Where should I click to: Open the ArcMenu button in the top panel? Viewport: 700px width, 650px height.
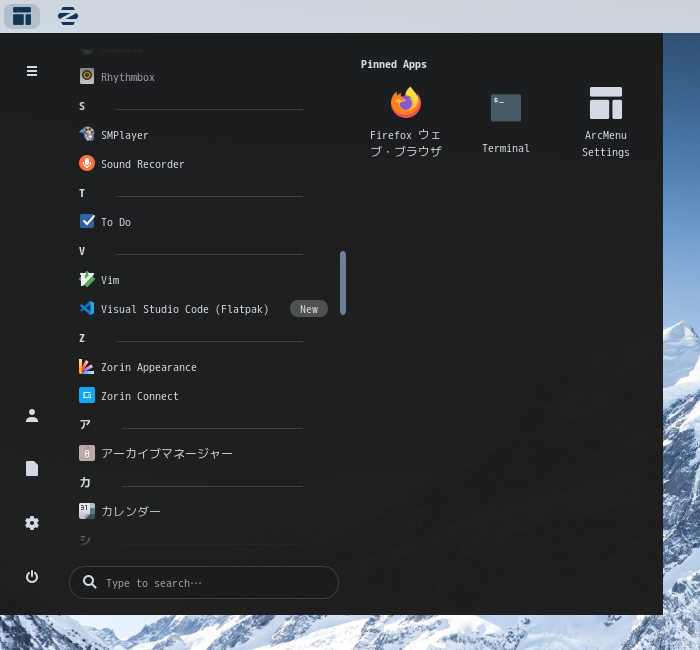click(x=22, y=16)
